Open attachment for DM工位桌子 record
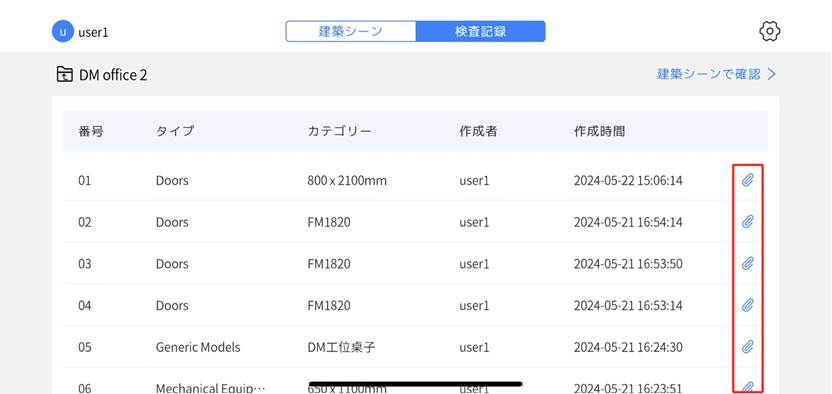This screenshot has width=832, height=394. 747,347
